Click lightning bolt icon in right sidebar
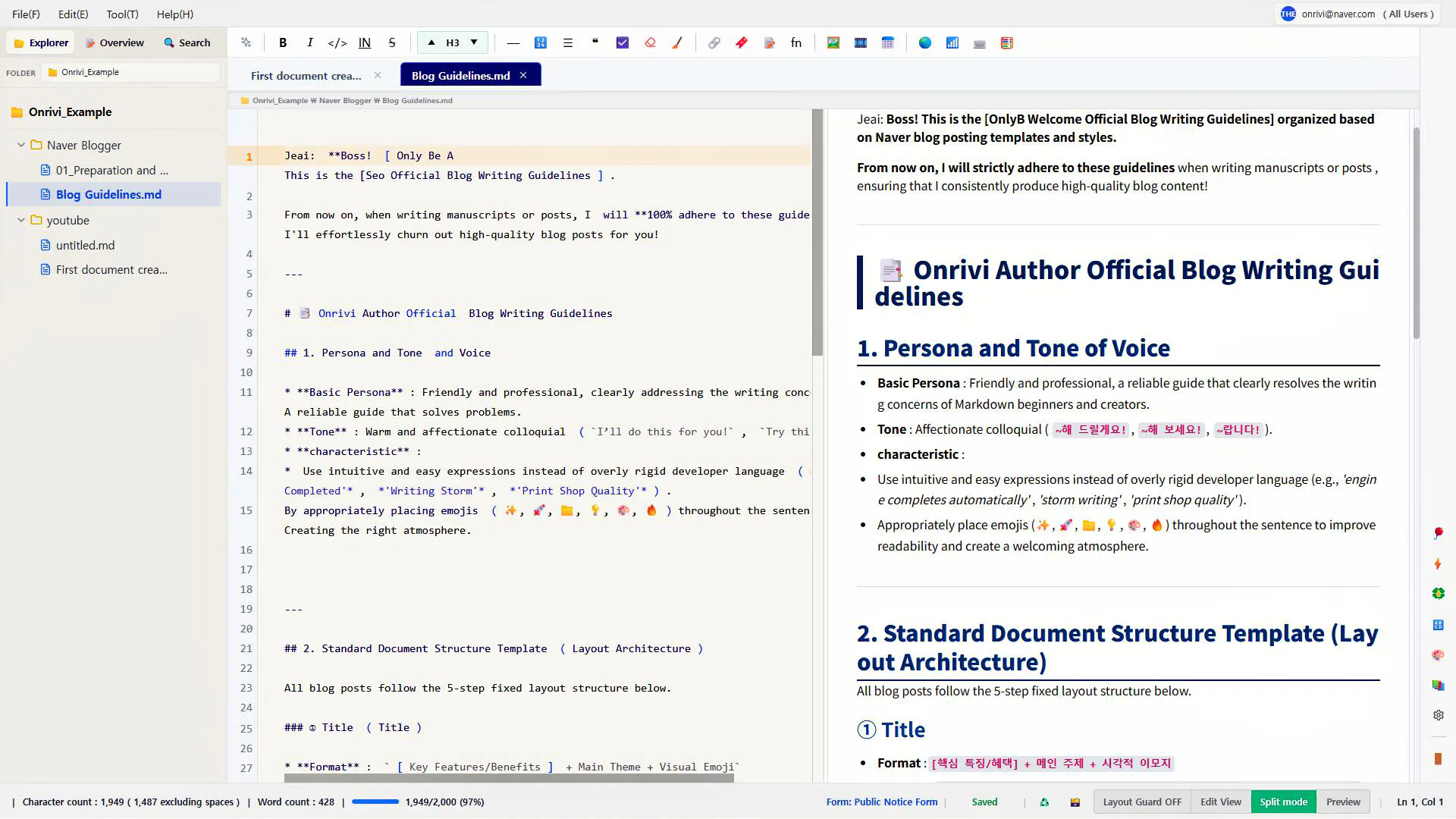 (1439, 563)
